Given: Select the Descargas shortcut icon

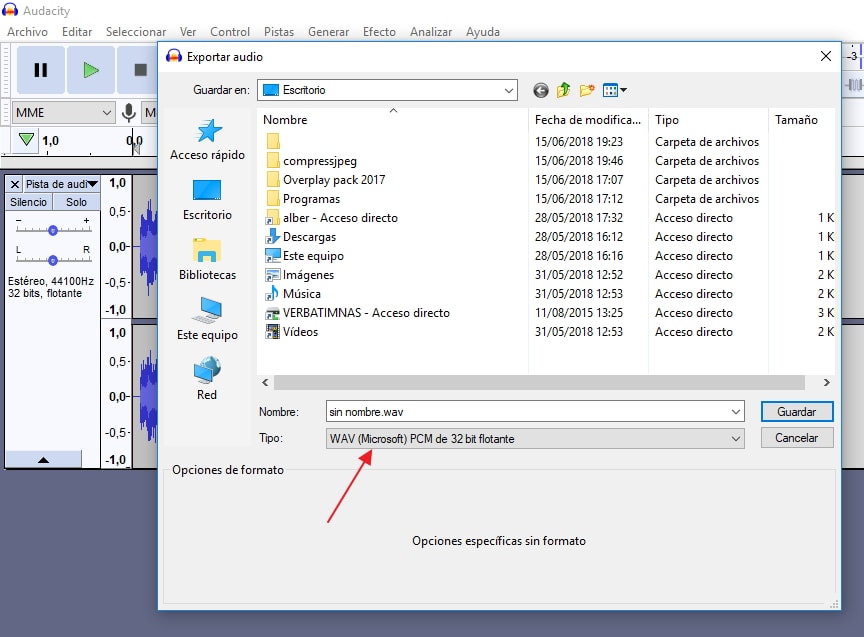Looking at the screenshot, I should pyautogui.click(x=273, y=236).
